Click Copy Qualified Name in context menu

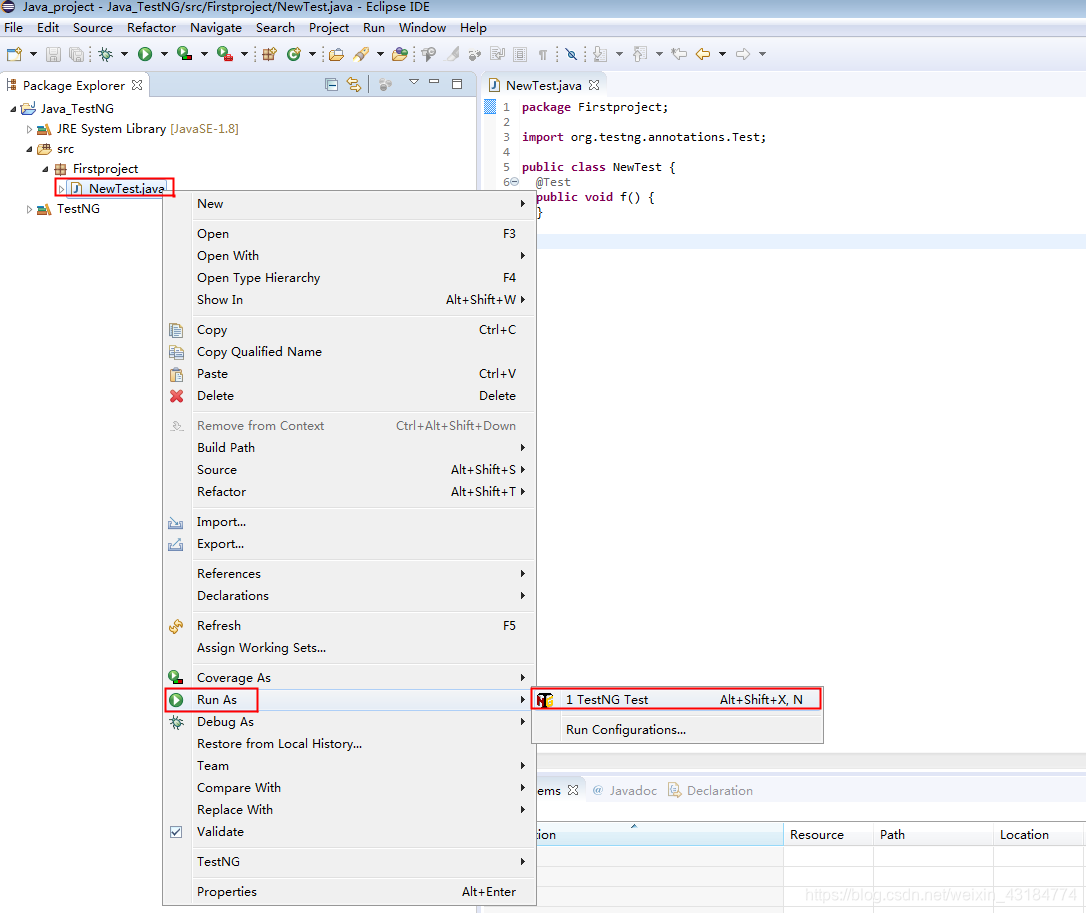coord(350,352)
